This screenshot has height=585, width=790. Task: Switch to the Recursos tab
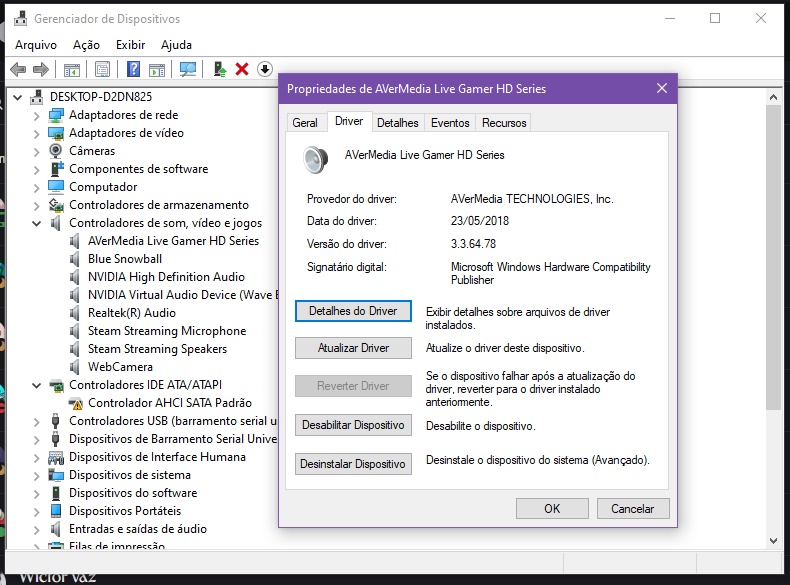(x=504, y=123)
